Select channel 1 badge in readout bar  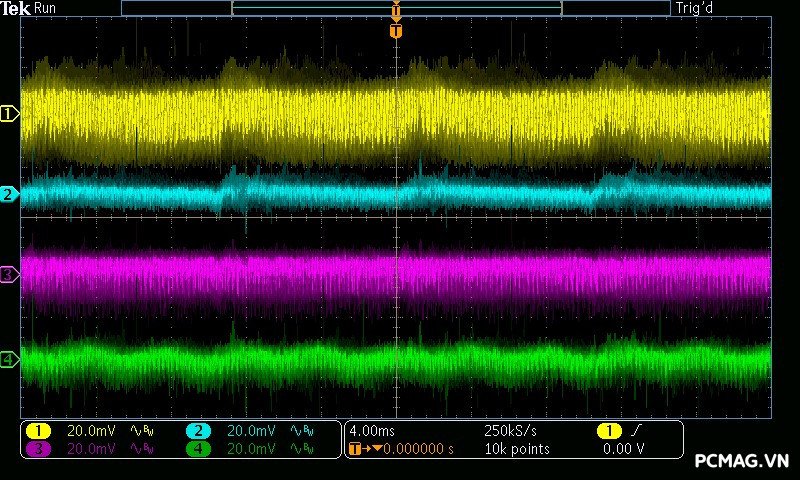(x=38, y=431)
